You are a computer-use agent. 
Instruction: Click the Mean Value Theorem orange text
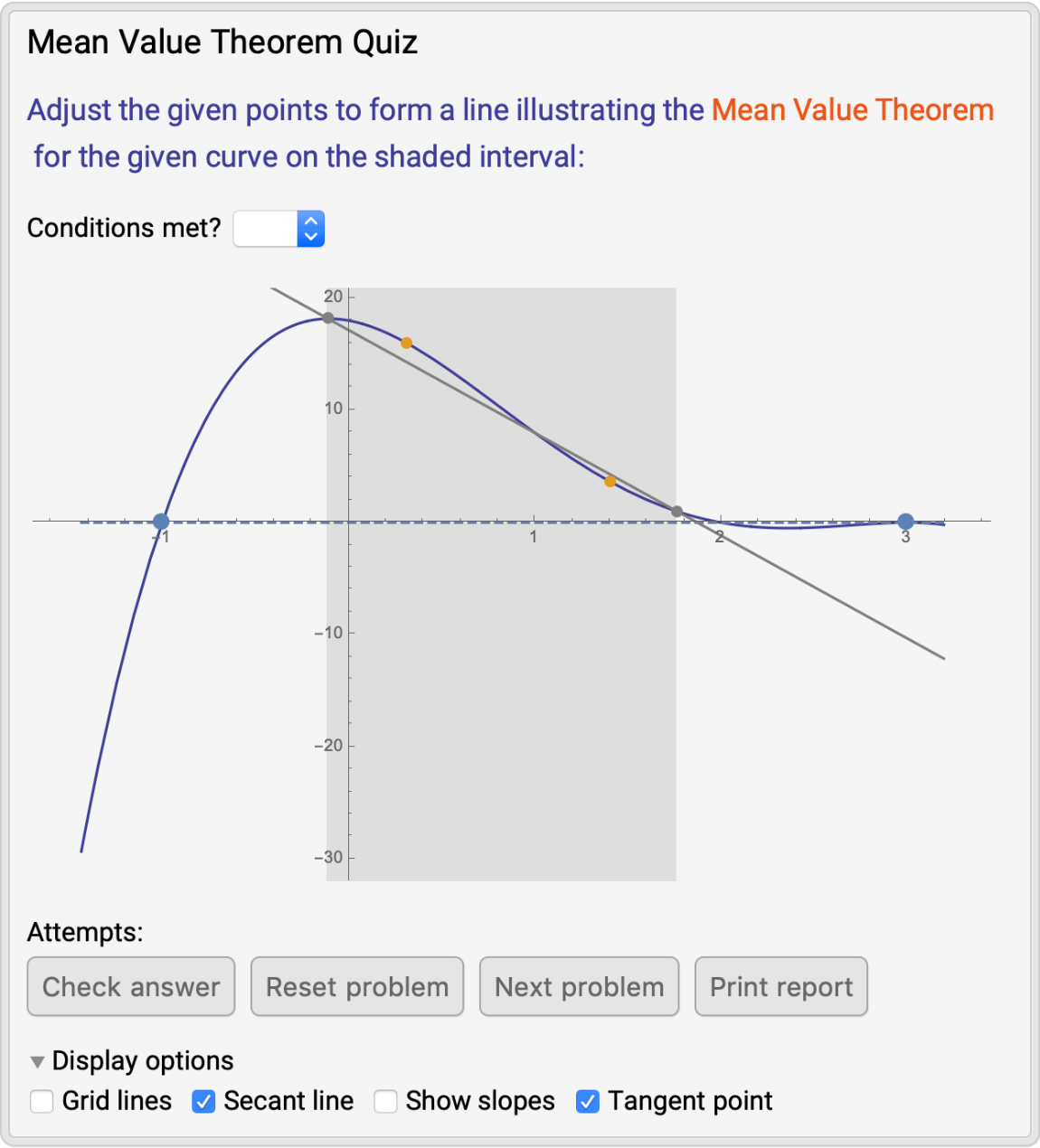click(x=852, y=110)
